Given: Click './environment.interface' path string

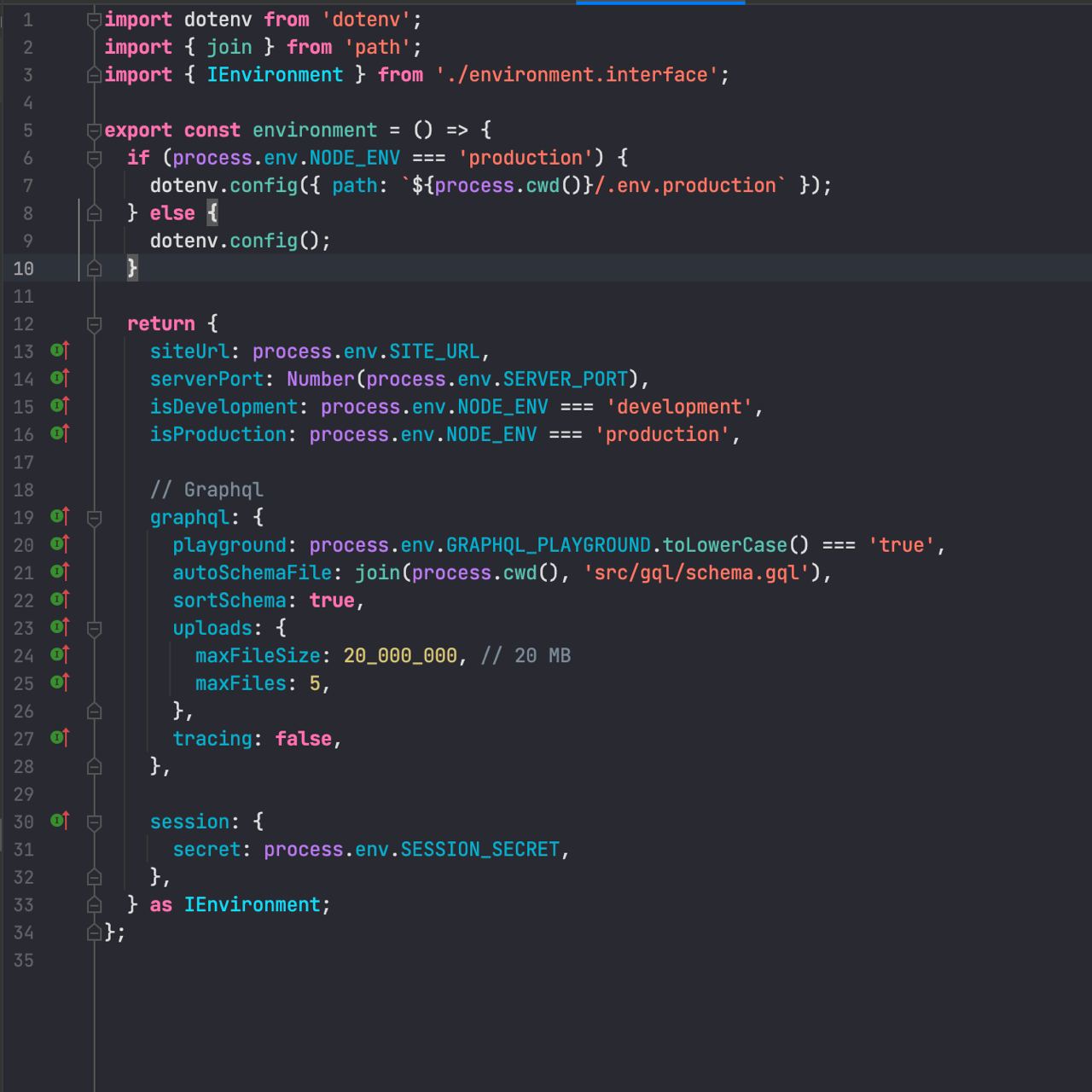Looking at the screenshot, I should 577,75.
